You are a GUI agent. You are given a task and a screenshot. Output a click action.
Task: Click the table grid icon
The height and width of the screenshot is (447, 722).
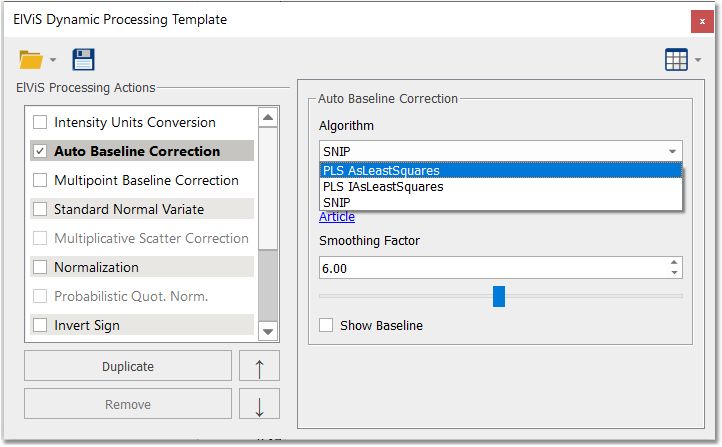[x=676, y=59]
